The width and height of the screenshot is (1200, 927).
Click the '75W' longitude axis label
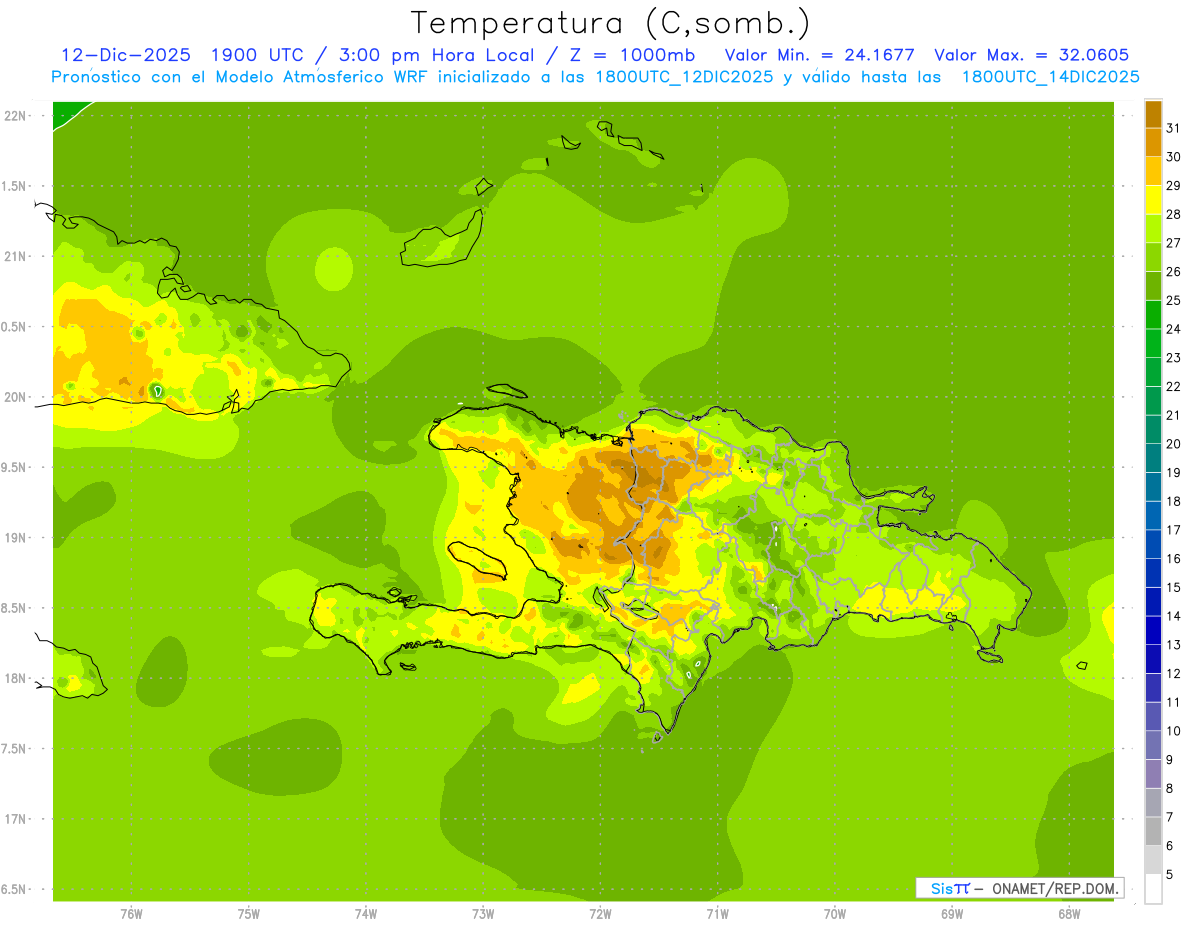pos(249,913)
